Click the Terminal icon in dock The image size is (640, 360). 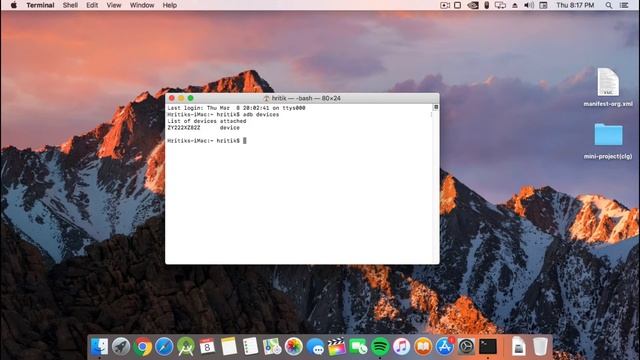pyautogui.click(x=488, y=347)
